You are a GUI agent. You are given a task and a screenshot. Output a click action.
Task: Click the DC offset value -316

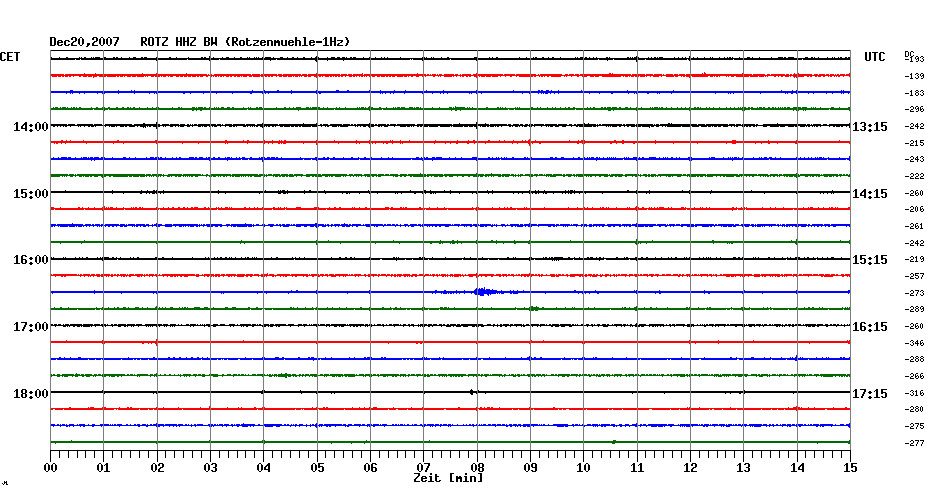pyautogui.click(x=914, y=393)
